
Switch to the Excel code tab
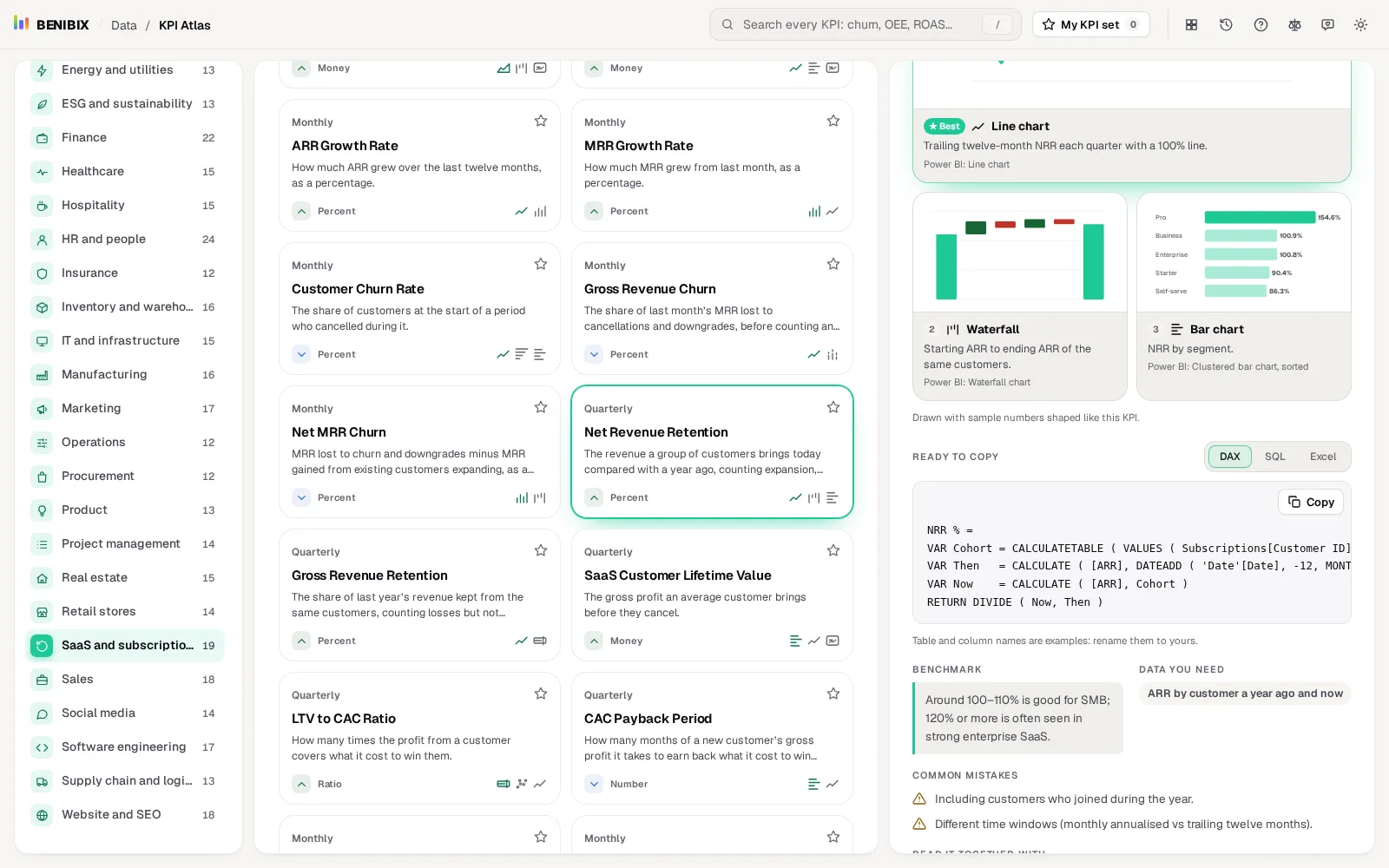pyautogui.click(x=1323, y=457)
